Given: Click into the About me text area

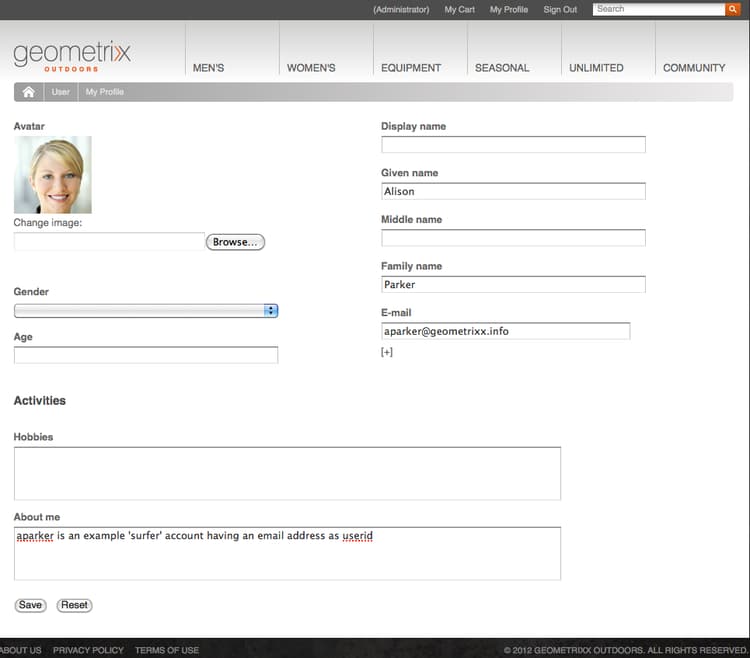Looking at the screenshot, I should tap(287, 554).
